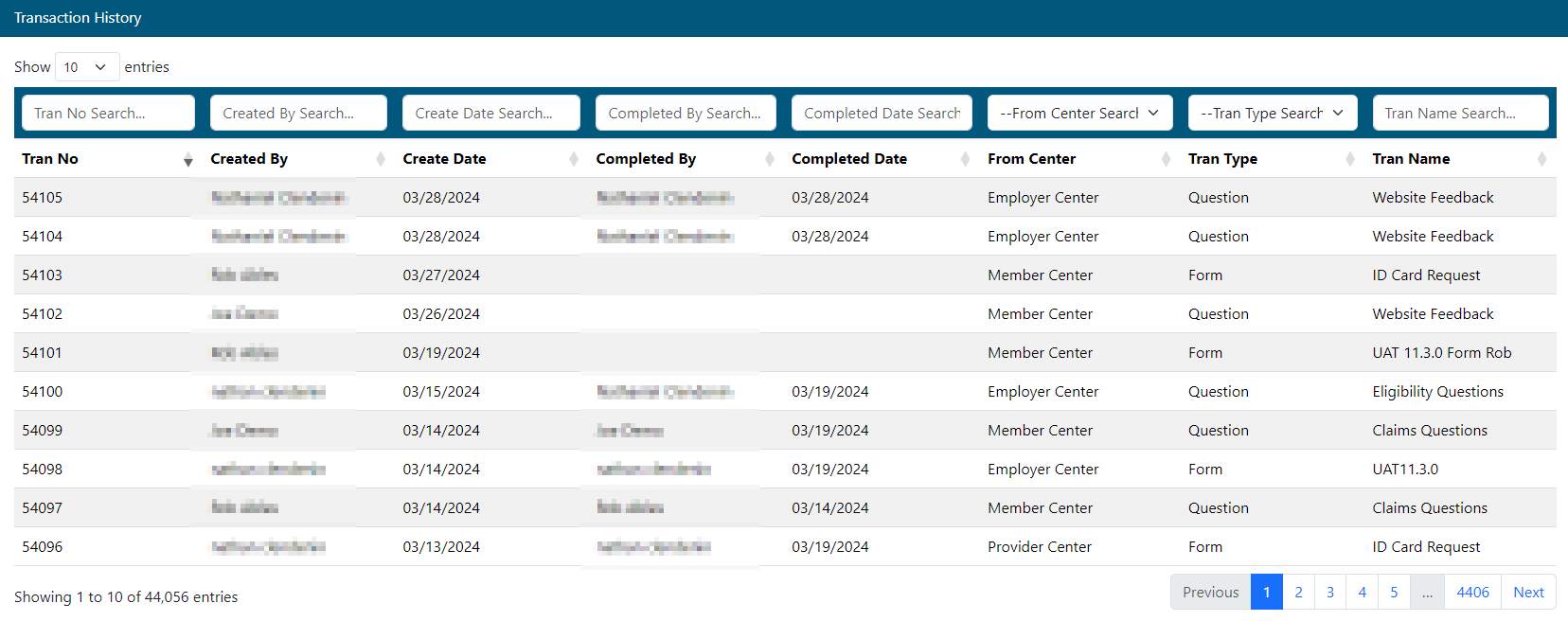Open the Show entries count dropdown
Image resolution: width=1568 pixels, height=621 pixels.
click(86, 67)
